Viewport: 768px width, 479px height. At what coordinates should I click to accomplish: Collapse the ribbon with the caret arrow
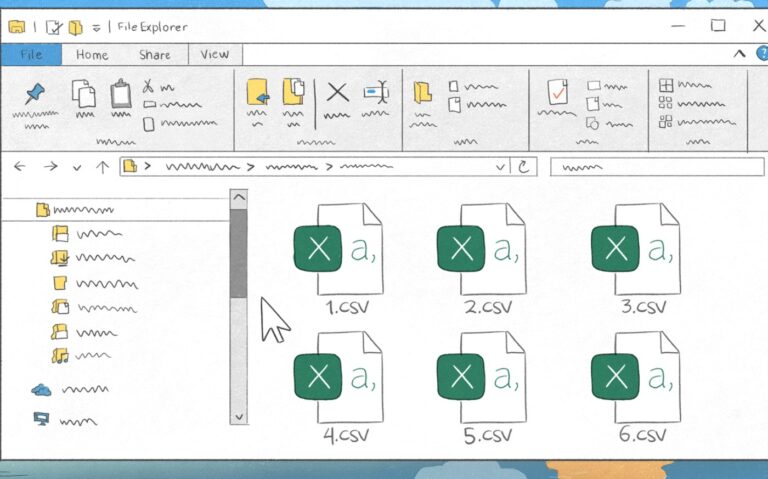click(740, 54)
